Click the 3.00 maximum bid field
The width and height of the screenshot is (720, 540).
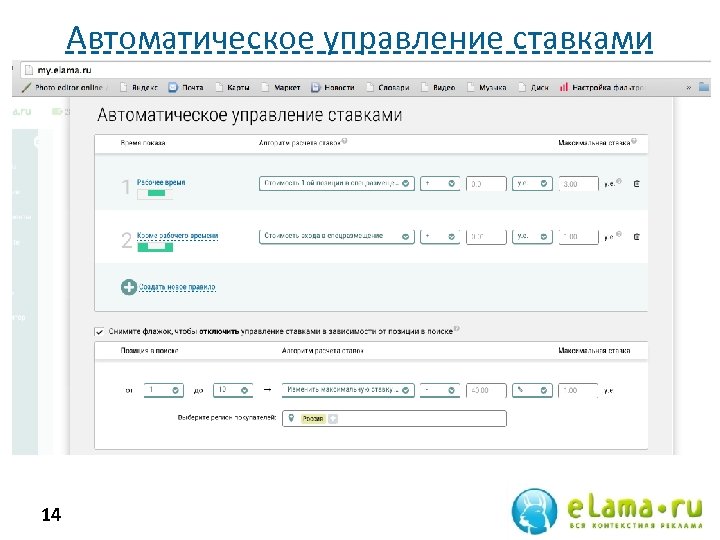coord(579,184)
